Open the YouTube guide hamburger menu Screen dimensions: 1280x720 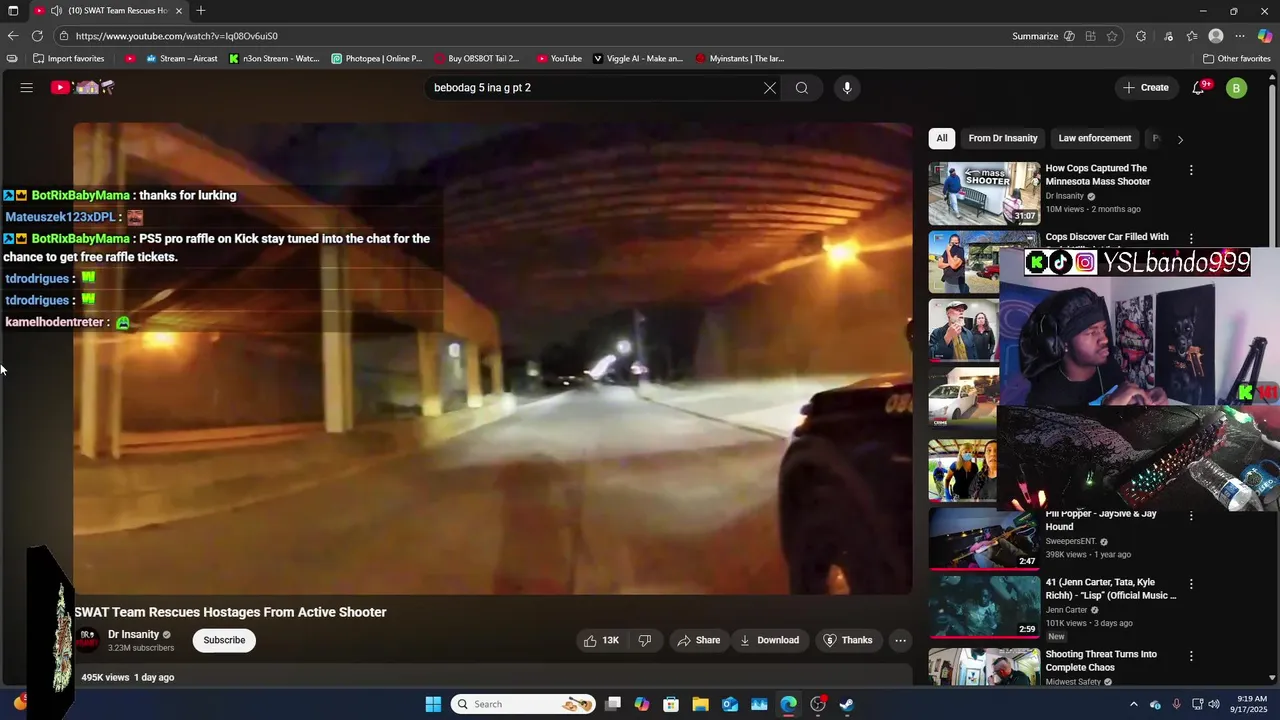pyautogui.click(x=27, y=88)
